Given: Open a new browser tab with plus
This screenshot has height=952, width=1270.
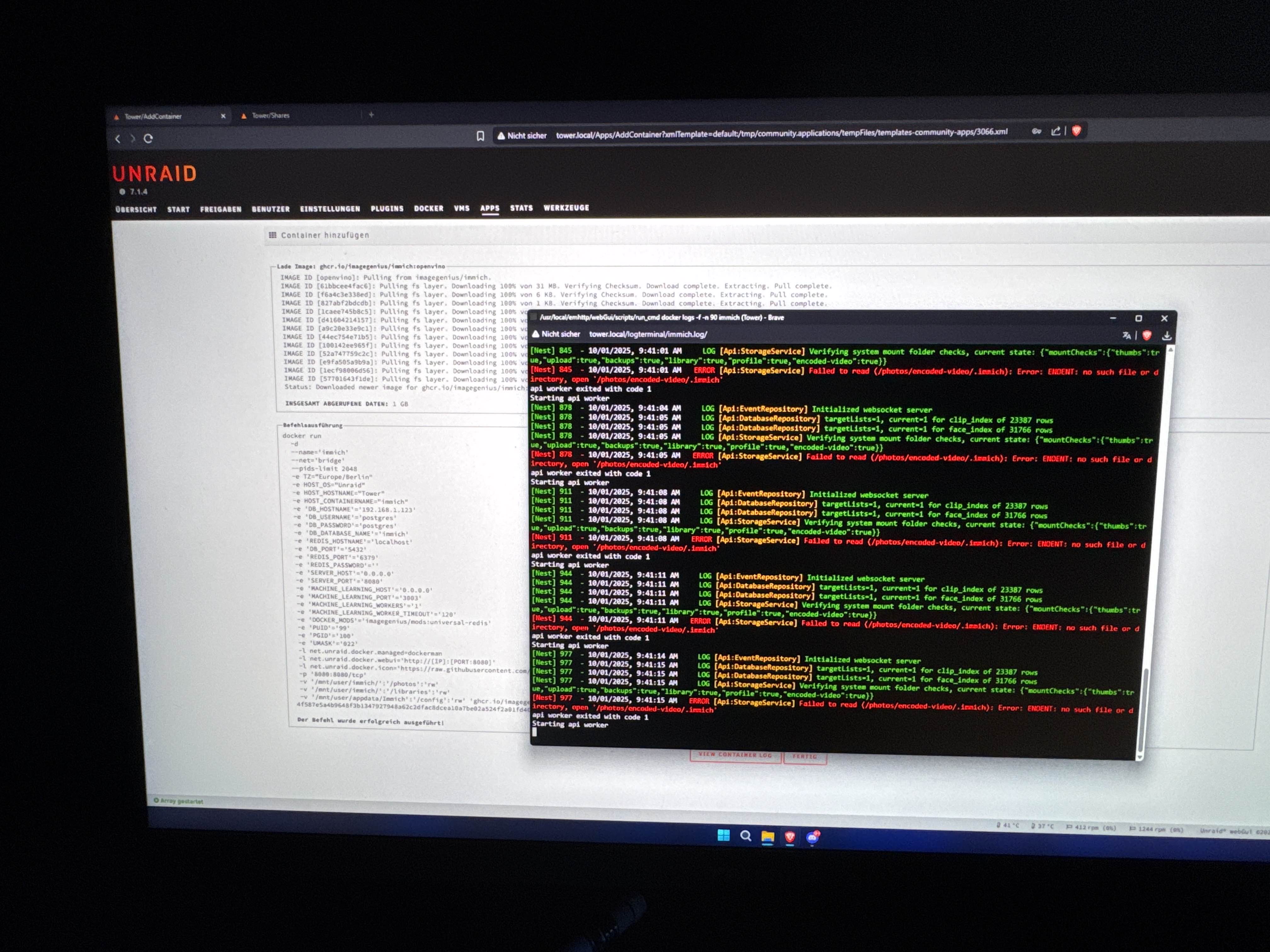Looking at the screenshot, I should click(x=371, y=115).
